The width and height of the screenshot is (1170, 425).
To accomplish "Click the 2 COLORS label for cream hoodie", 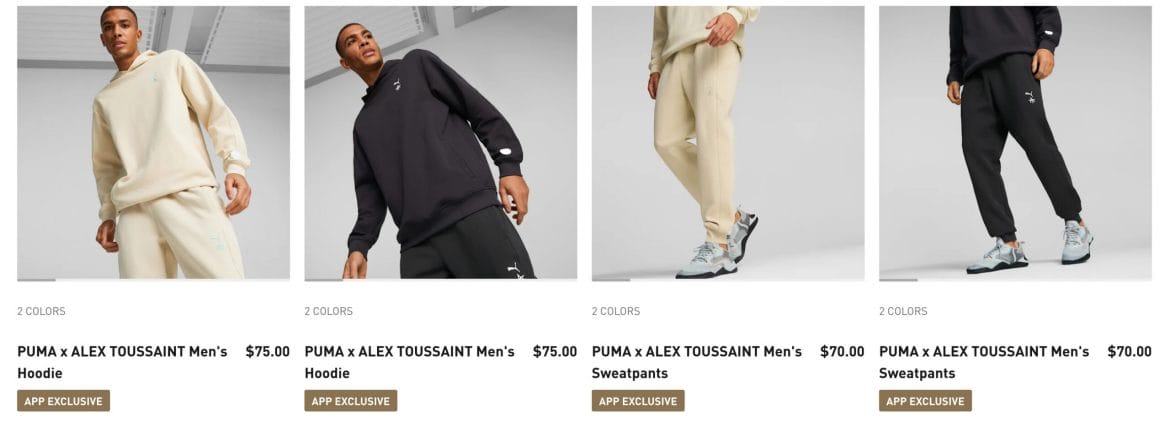I will click(x=41, y=311).
